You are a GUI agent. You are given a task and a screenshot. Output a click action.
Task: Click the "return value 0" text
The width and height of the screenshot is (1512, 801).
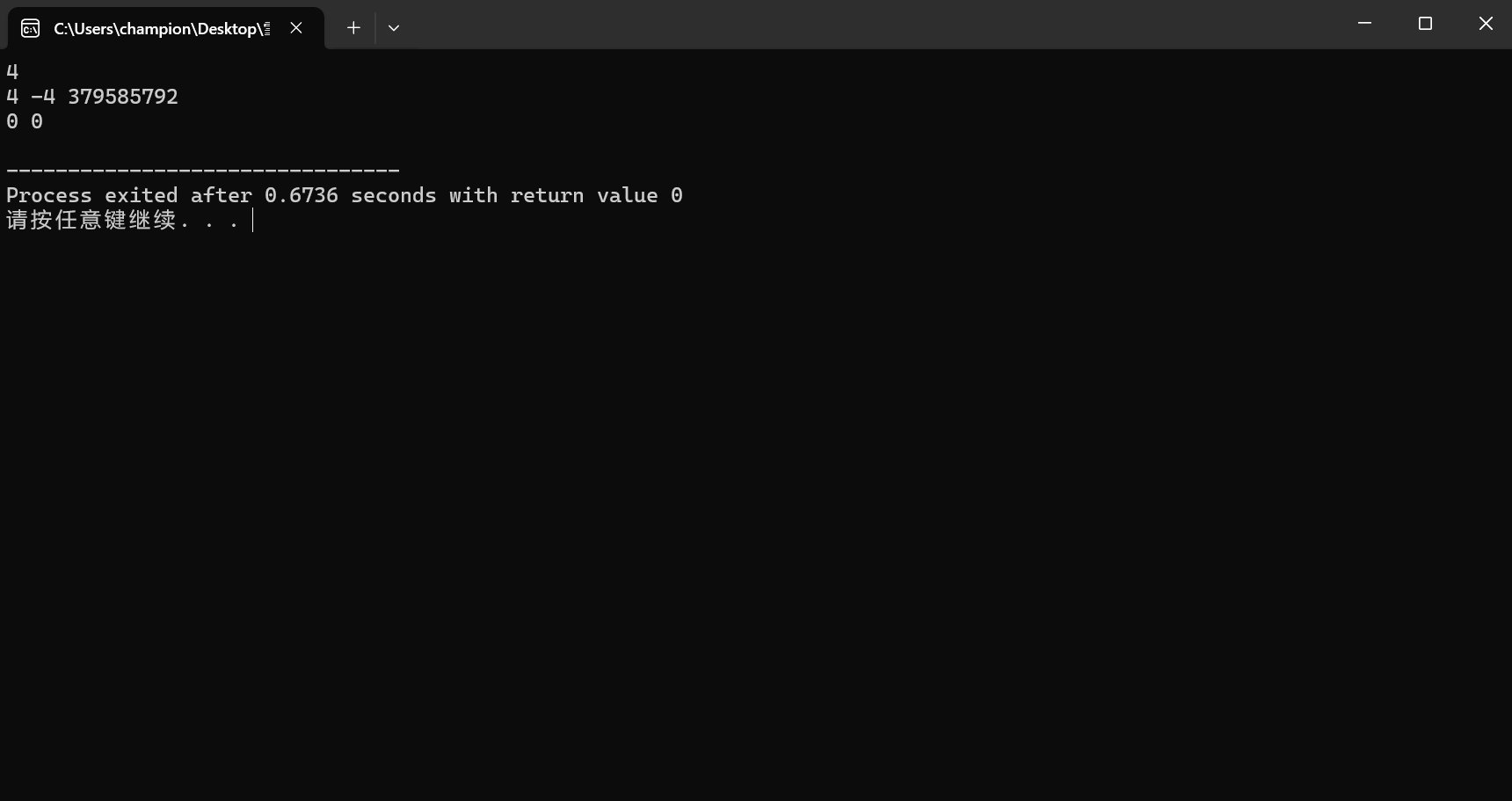(x=597, y=195)
